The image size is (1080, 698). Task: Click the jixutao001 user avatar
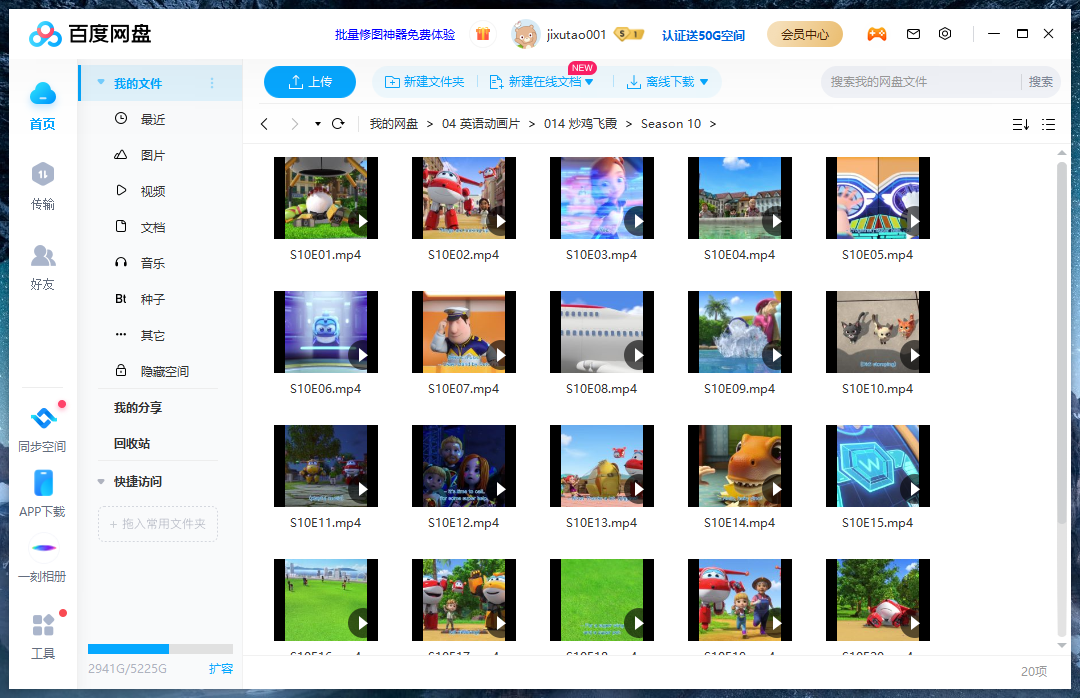coord(526,34)
